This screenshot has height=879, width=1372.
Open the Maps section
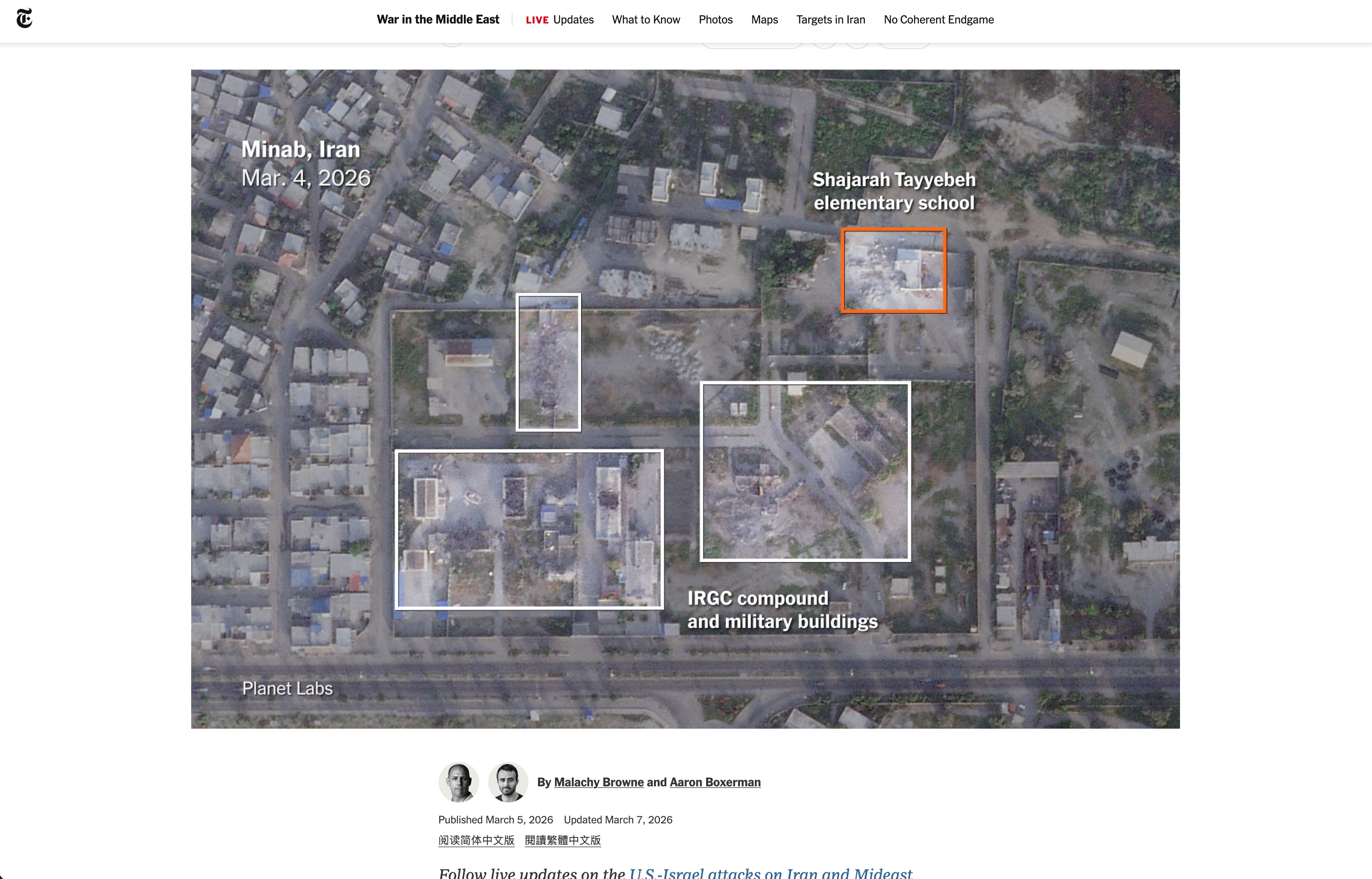pos(764,19)
